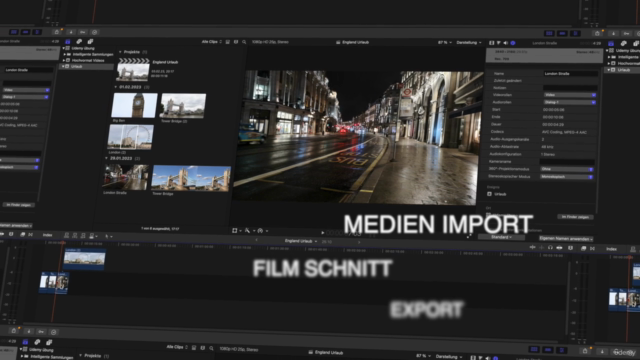Select London (2) Ferris wheel clip thumbnail

click(x=131, y=137)
